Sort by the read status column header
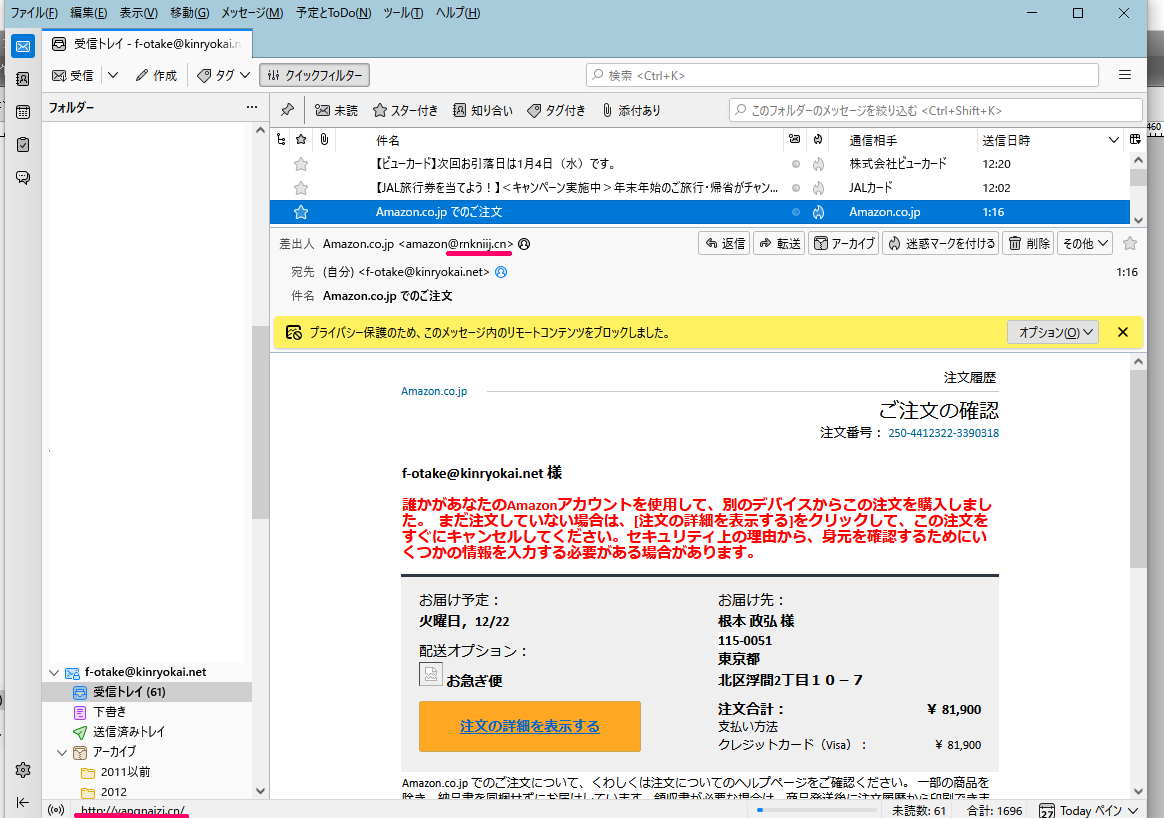Viewport: 1164px width, 818px height. pyautogui.click(x=794, y=140)
